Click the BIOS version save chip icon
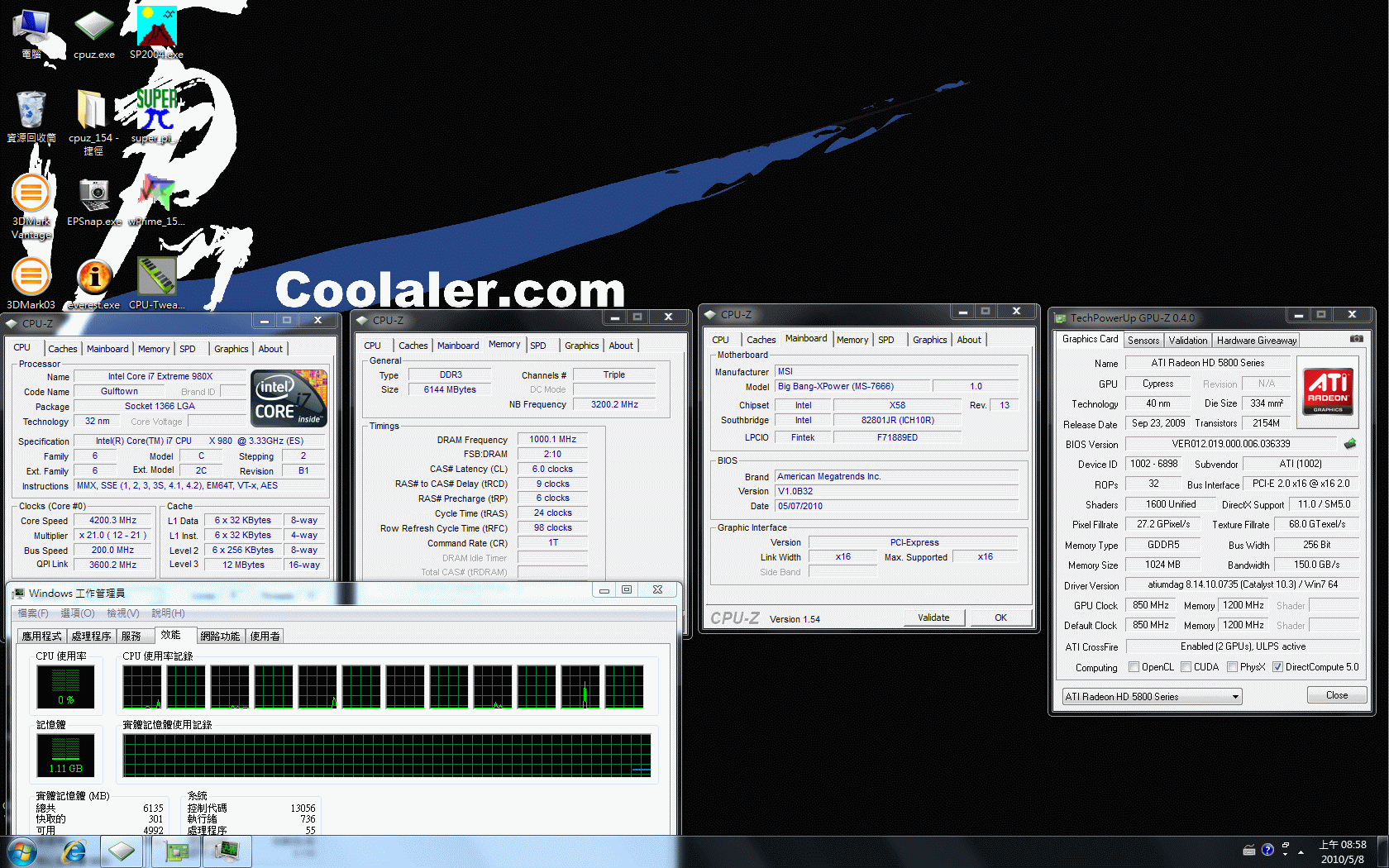Screen dimensions: 1389x868 tap(1350, 444)
